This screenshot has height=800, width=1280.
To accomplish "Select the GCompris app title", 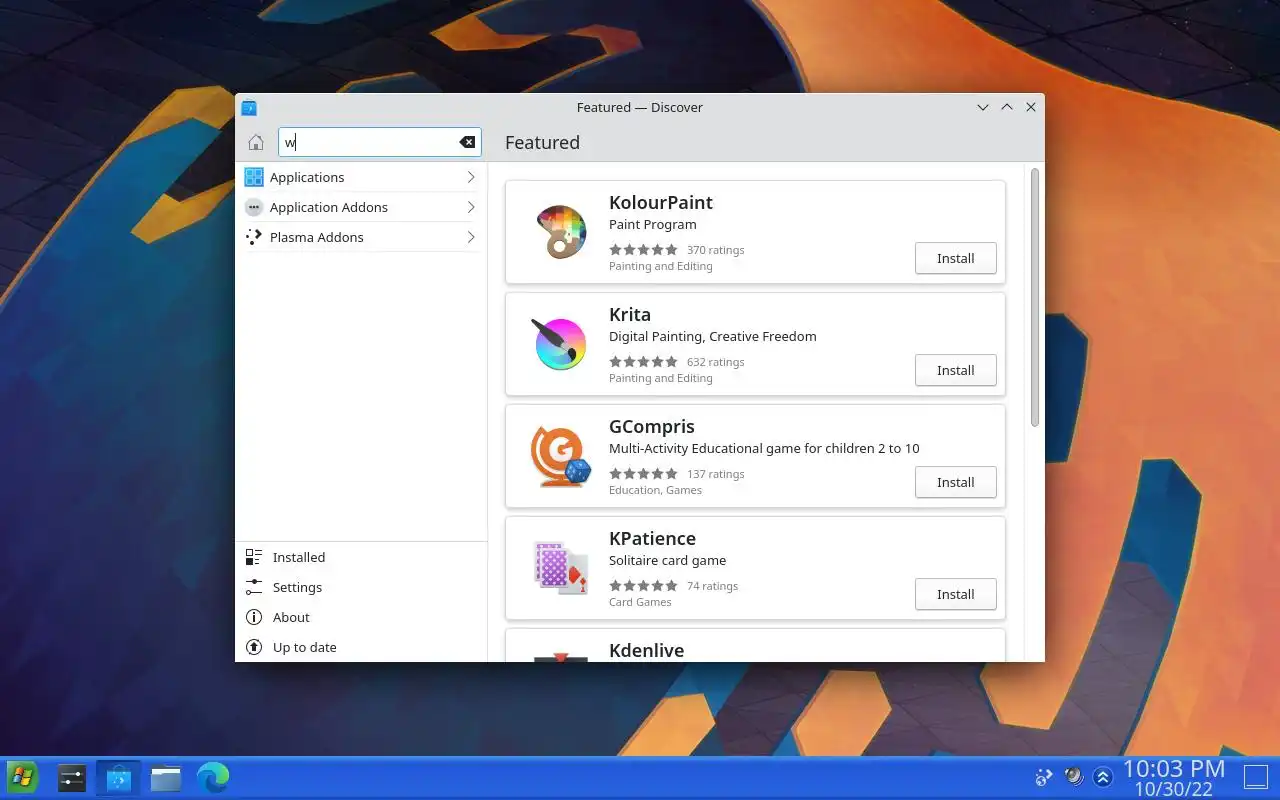I will [652, 426].
